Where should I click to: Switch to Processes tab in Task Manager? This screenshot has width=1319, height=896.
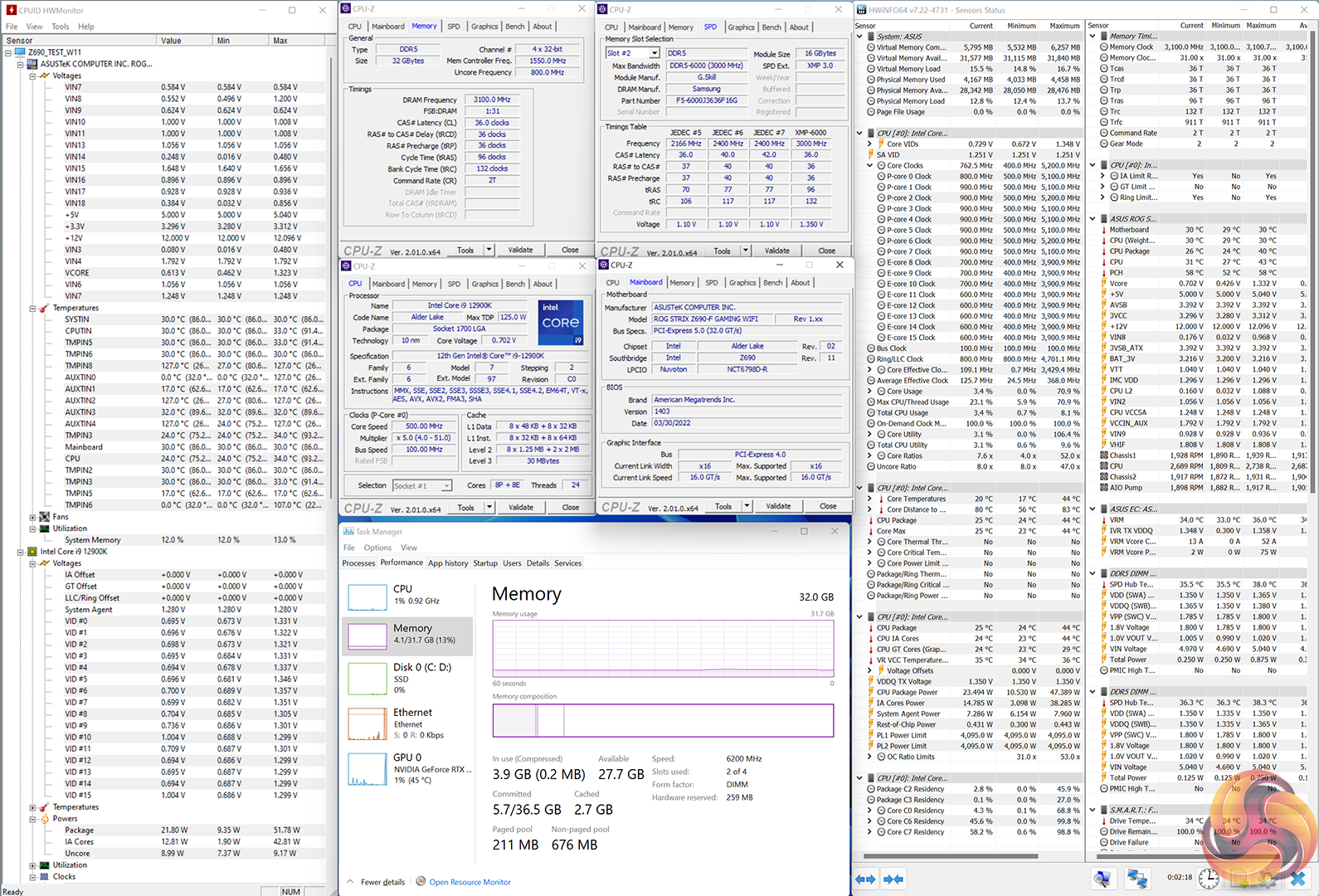click(358, 563)
